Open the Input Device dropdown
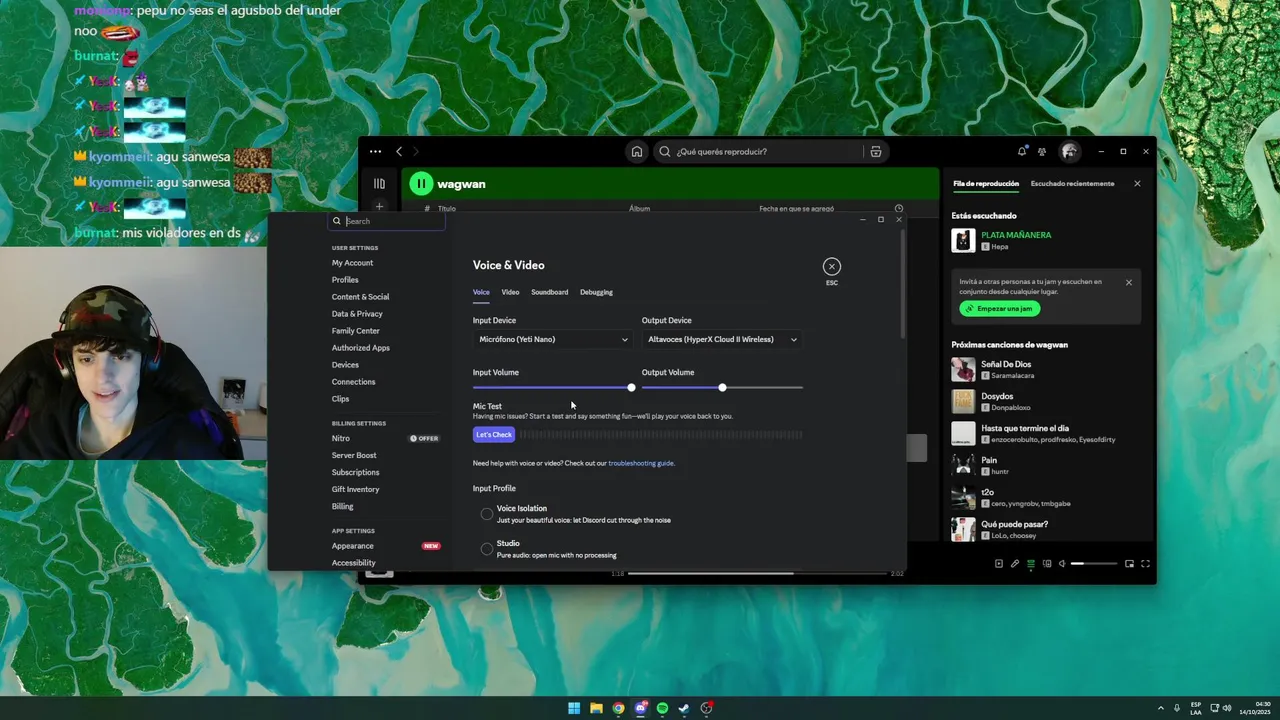1280x720 pixels. pyautogui.click(x=553, y=339)
